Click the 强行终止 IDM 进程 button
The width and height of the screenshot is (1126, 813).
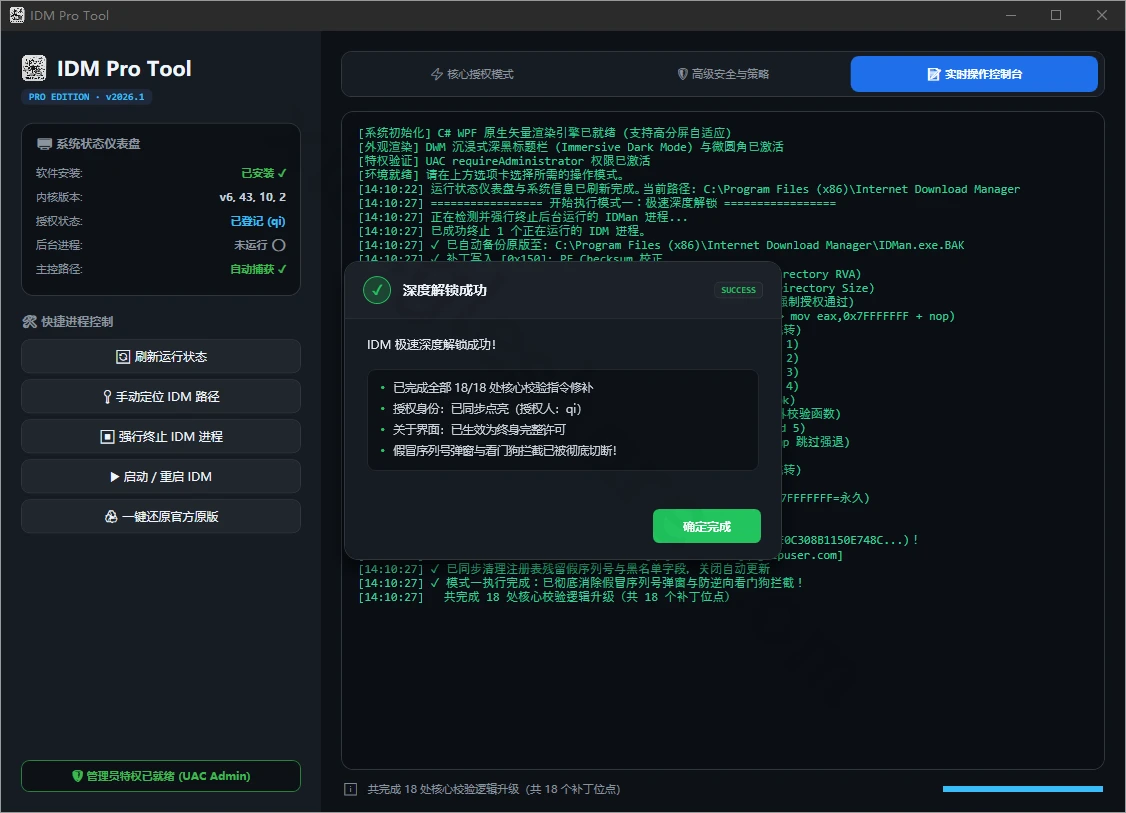[x=161, y=437]
